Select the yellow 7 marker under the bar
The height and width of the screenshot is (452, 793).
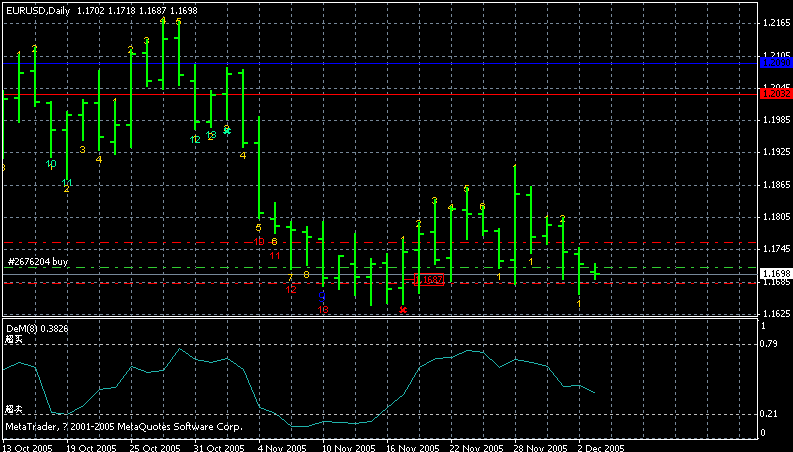290,277
